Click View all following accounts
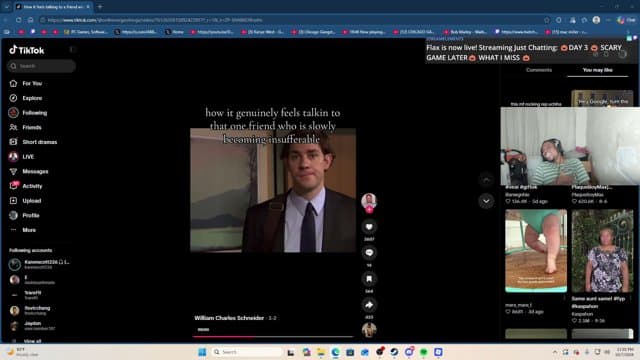The image size is (640, 360). (x=32, y=341)
